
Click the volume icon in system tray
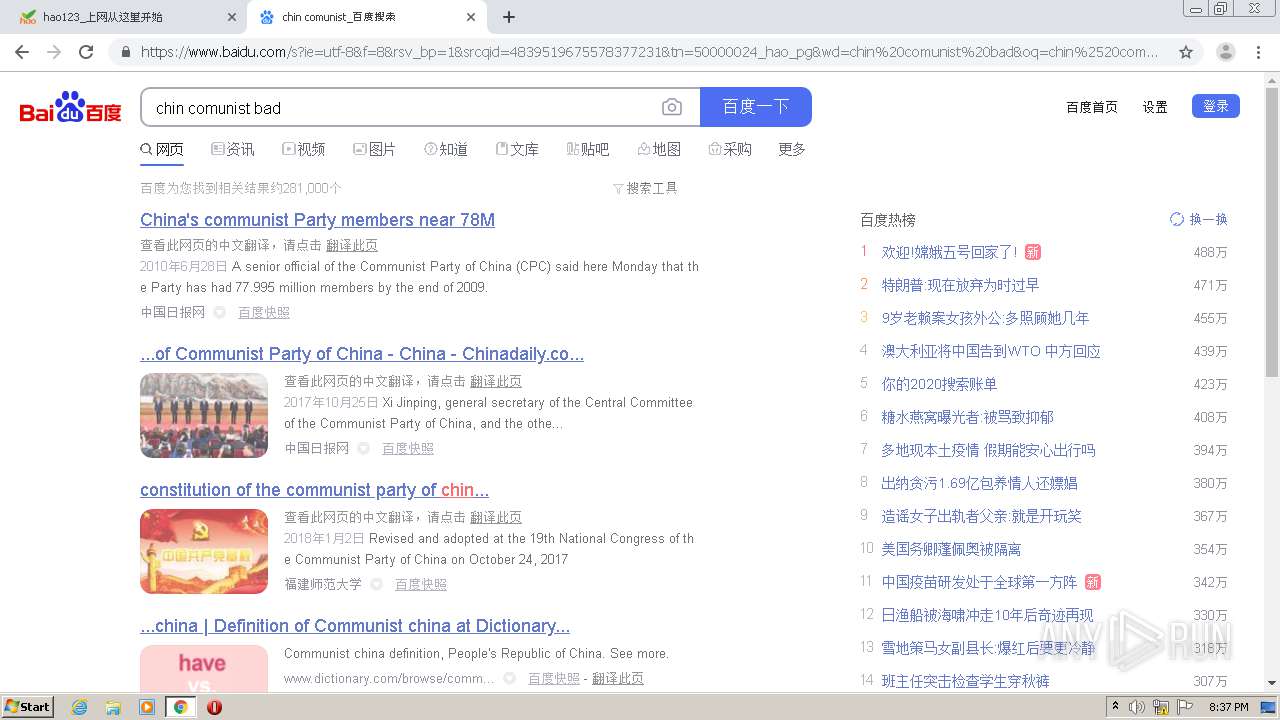tap(1137, 707)
